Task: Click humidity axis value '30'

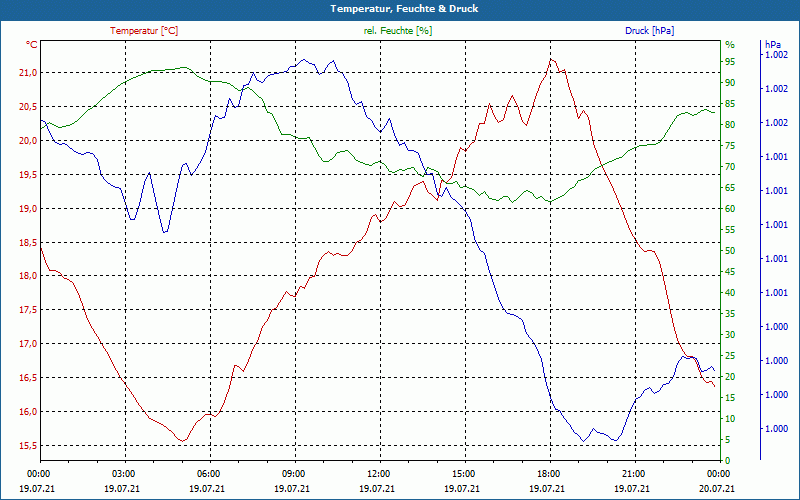Action: click(x=730, y=335)
